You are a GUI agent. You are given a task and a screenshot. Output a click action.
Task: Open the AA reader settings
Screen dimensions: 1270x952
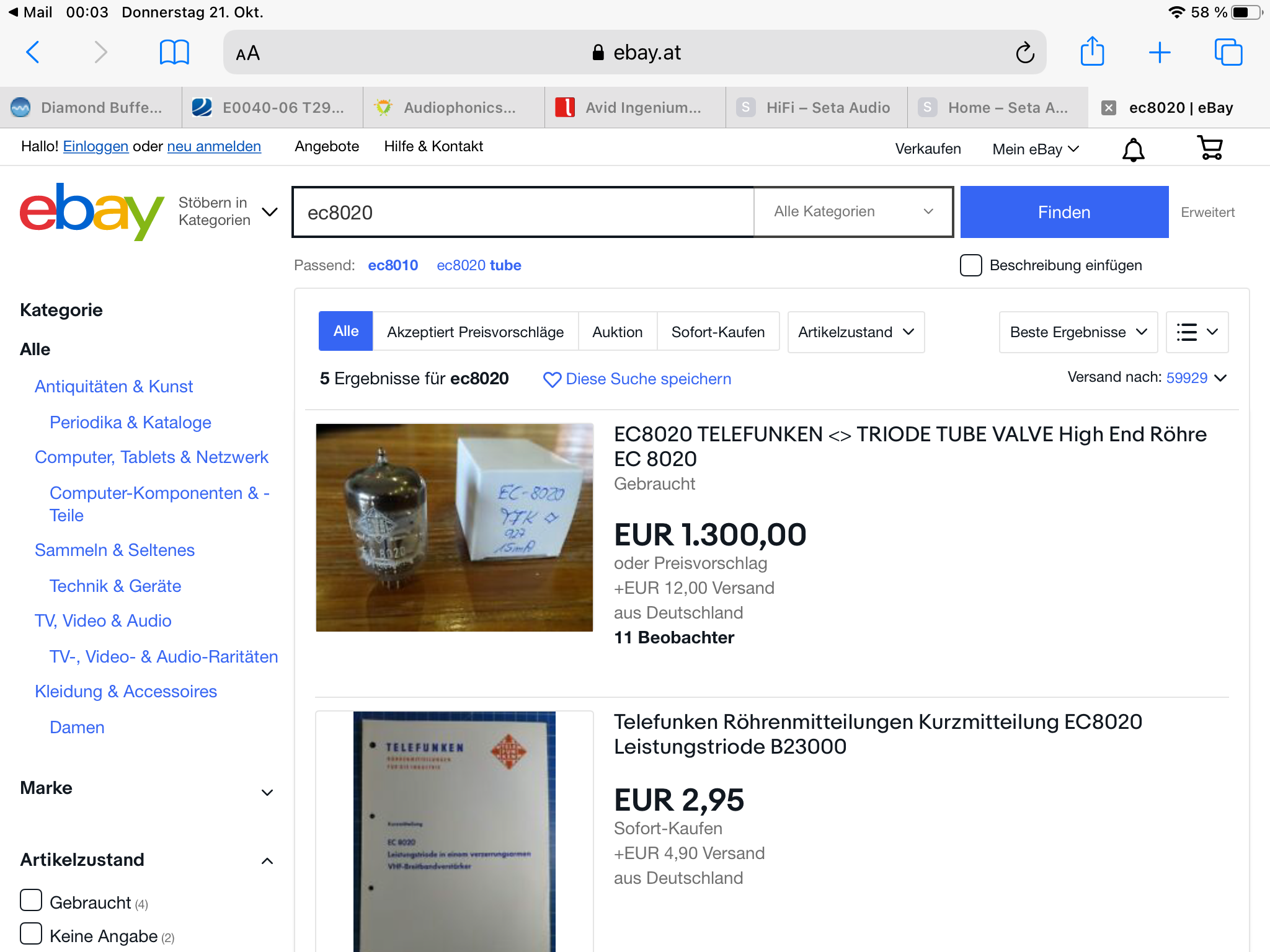click(248, 53)
